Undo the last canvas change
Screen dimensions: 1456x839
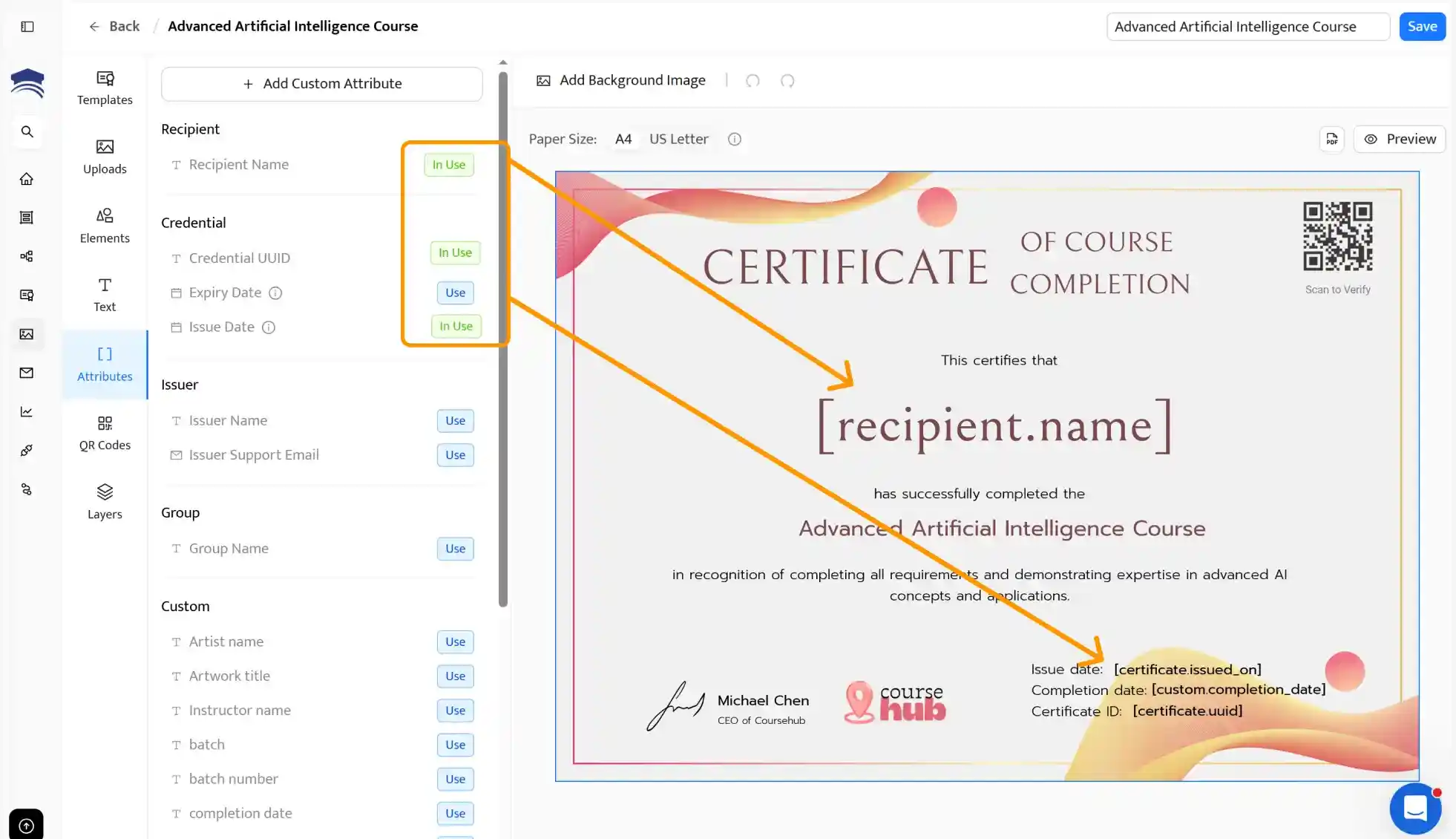pyautogui.click(x=752, y=80)
